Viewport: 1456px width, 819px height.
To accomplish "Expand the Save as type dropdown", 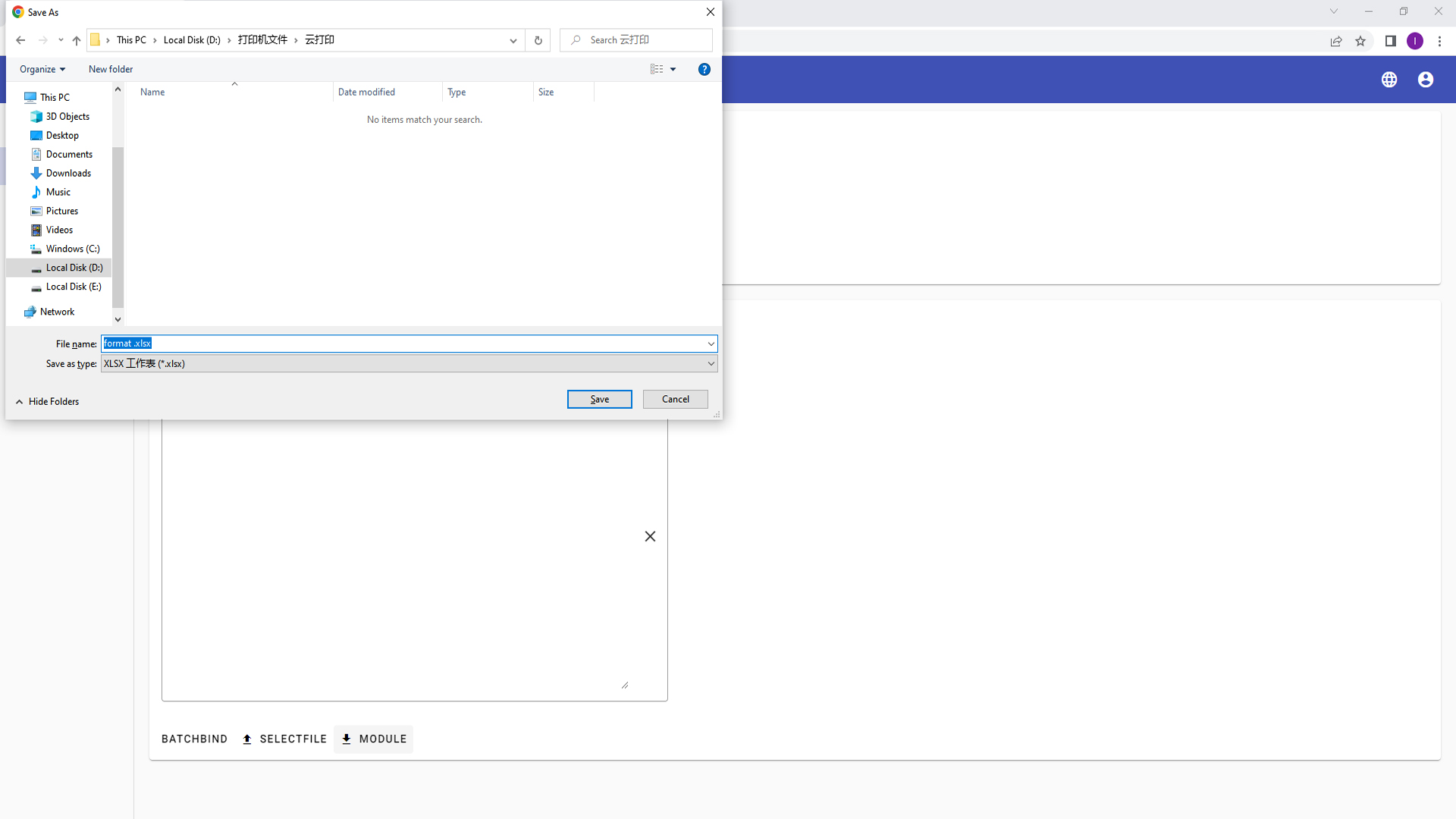I will tap(711, 363).
